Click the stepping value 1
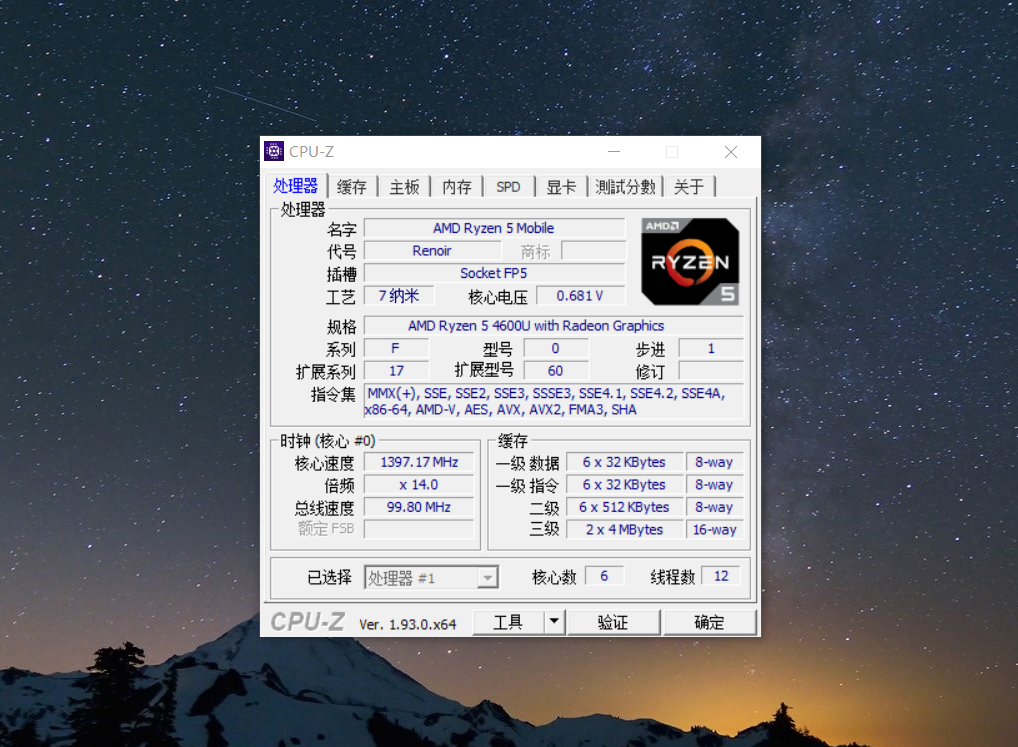The image size is (1018, 747). click(711, 349)
